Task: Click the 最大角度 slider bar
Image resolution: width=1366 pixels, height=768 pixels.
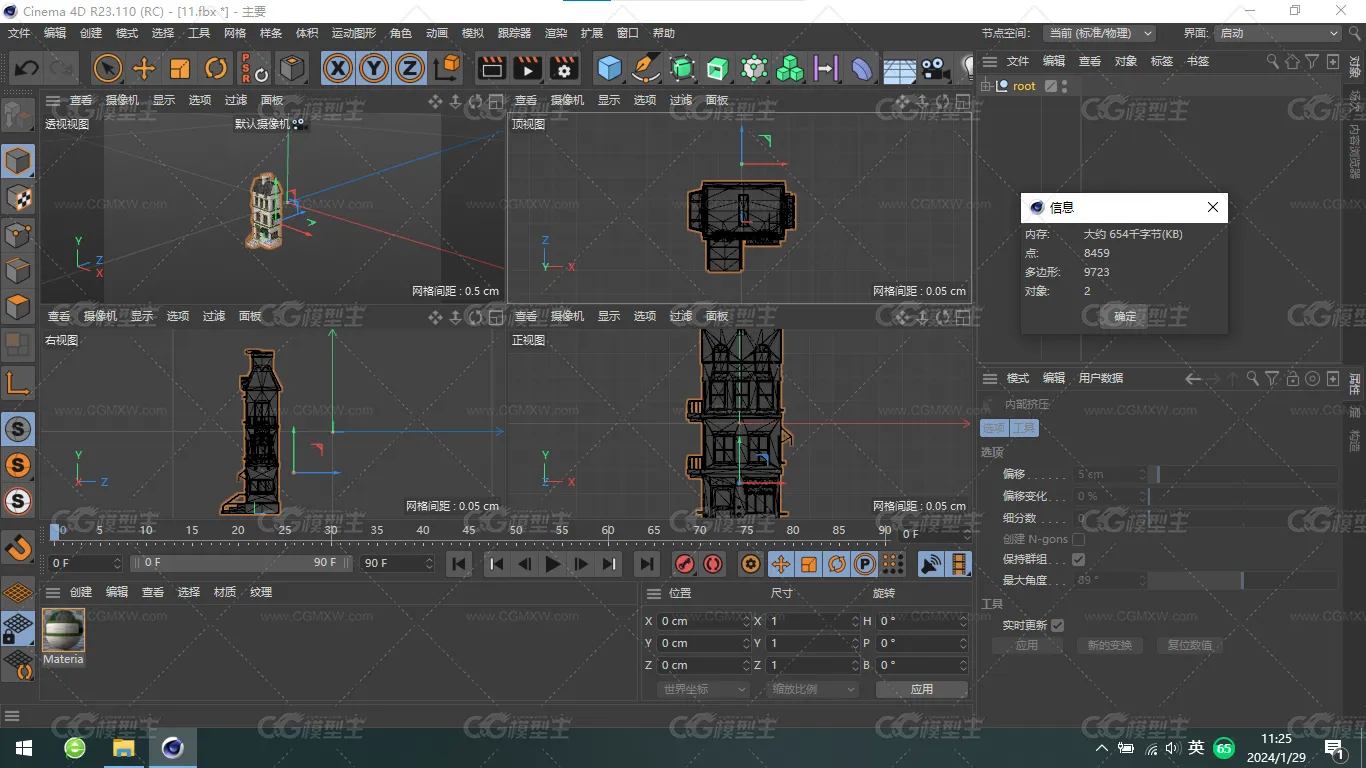Action: (x=1242, y=580)
